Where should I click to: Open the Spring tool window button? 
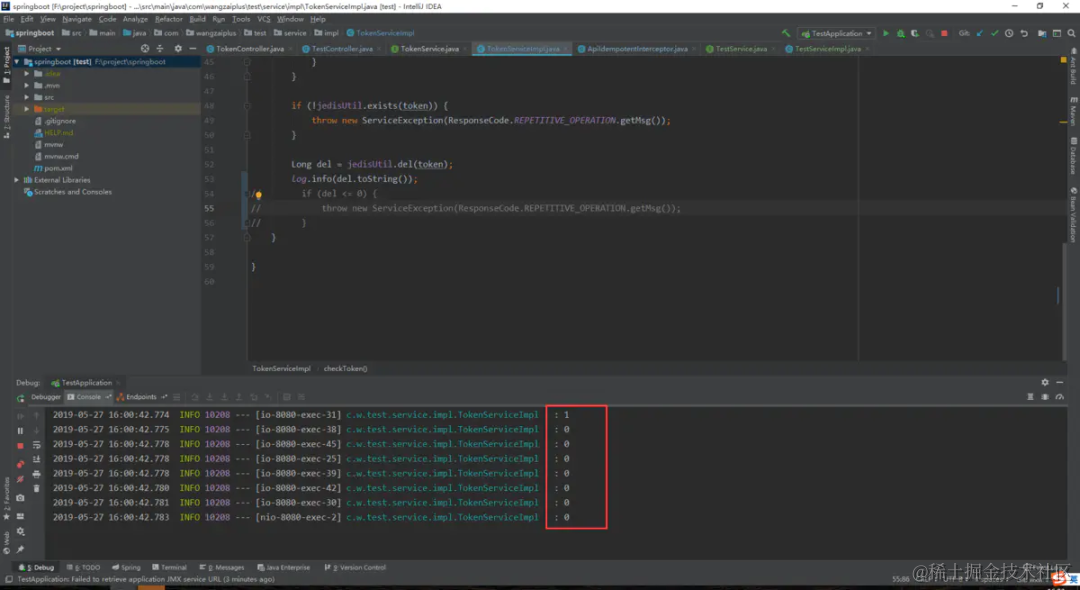[126, 567]
